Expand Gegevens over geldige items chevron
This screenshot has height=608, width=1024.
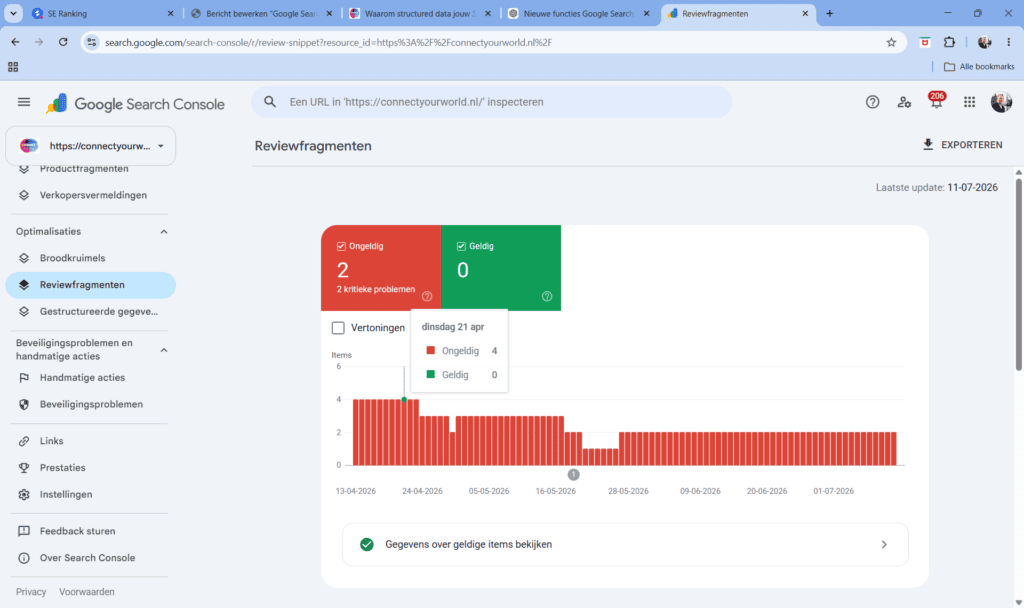click(884, 545)
